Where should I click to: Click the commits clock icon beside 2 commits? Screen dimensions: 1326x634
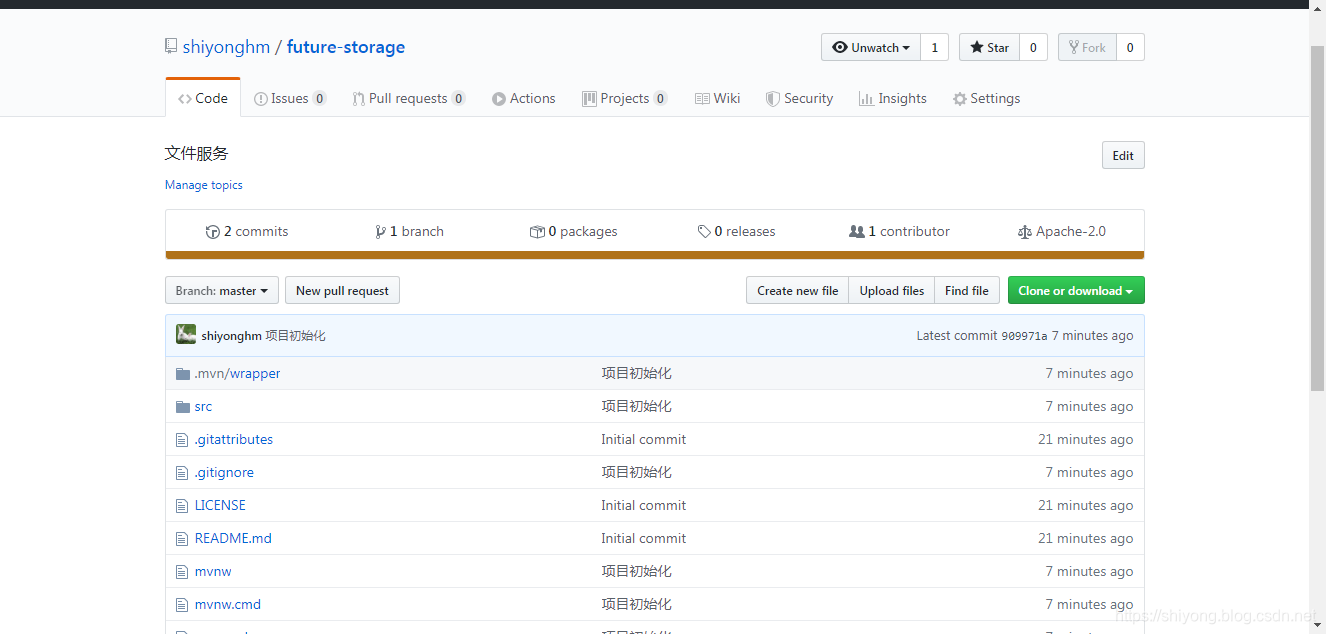[x=212, y=231]
